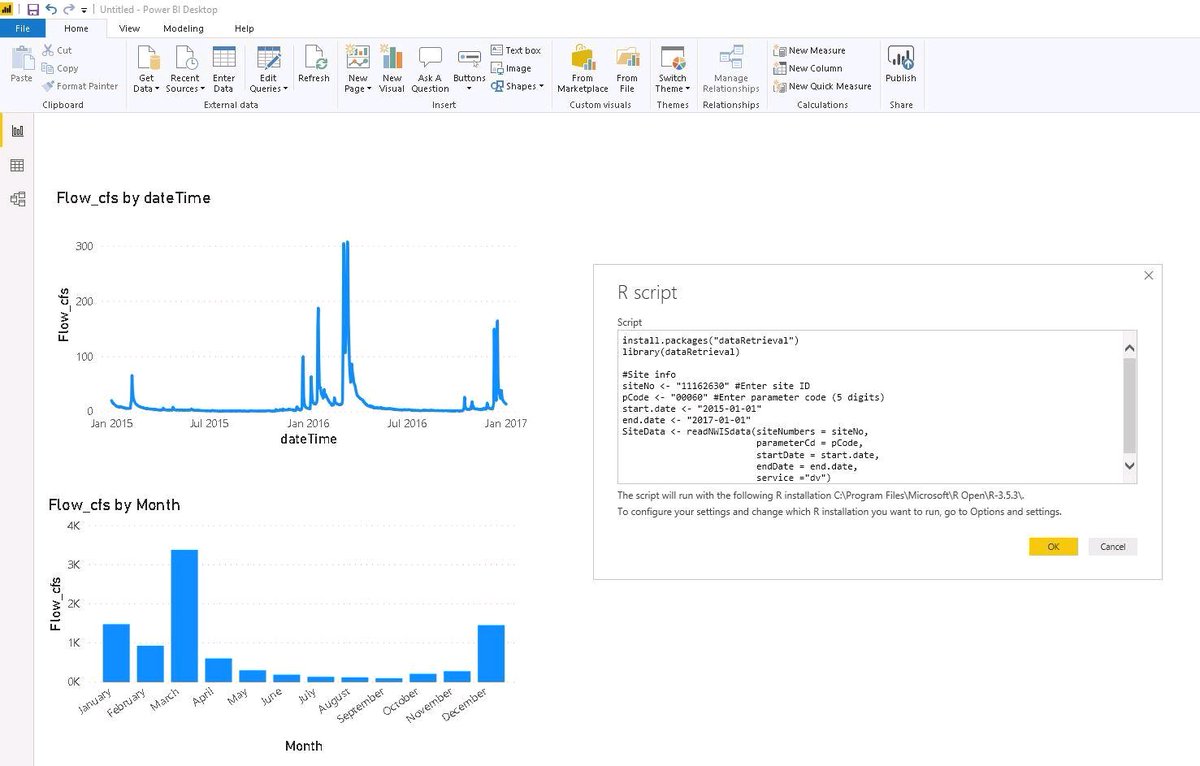Click the script scrollbar up arrow
This screenshot has height=766, width=1200.
coord(1130,348)
